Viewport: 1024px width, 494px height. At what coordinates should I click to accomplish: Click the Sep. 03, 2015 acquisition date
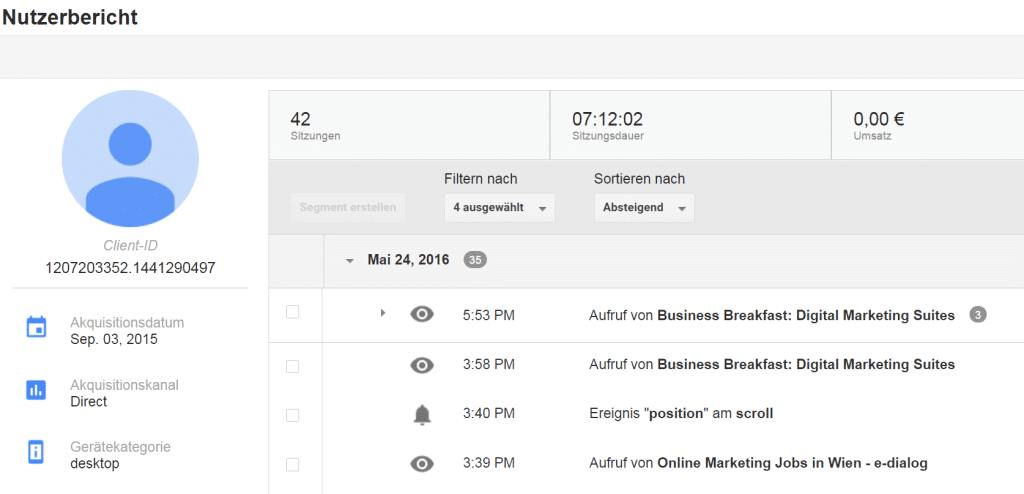click(x=114, y=339)
